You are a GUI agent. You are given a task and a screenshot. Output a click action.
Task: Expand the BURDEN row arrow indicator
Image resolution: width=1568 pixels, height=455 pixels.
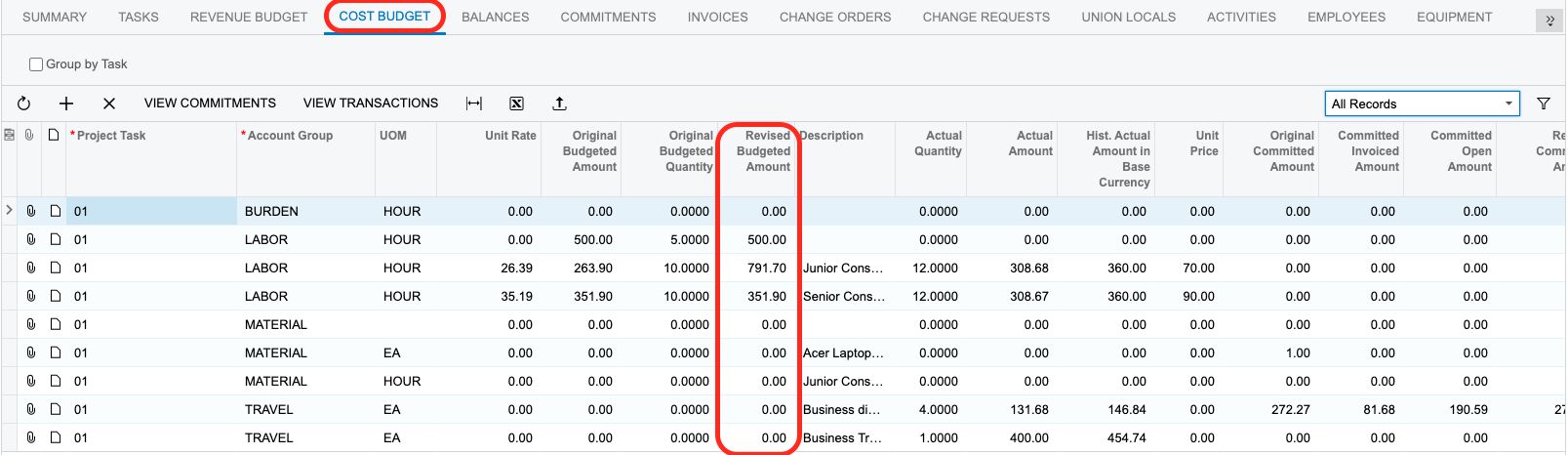[x=10, y=211]
